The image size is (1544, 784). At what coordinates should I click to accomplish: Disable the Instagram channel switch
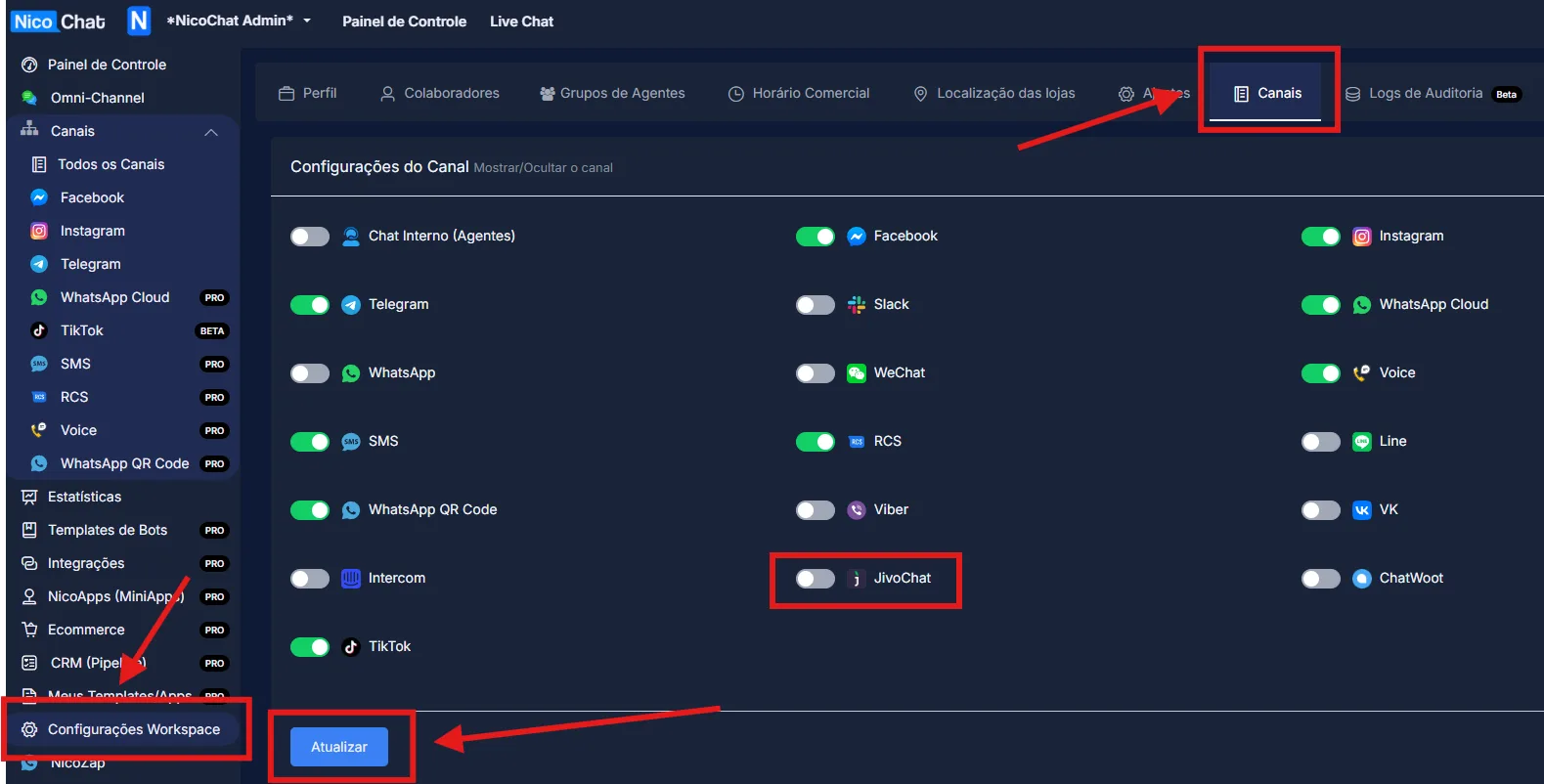[1321, 237]
